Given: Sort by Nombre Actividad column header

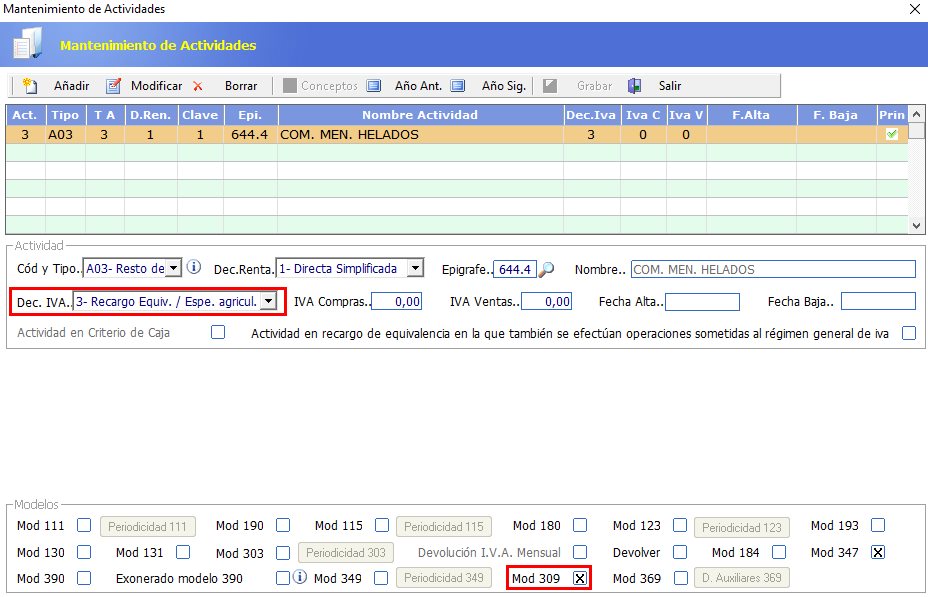Looking at the screenshot, I should point(420,115).
